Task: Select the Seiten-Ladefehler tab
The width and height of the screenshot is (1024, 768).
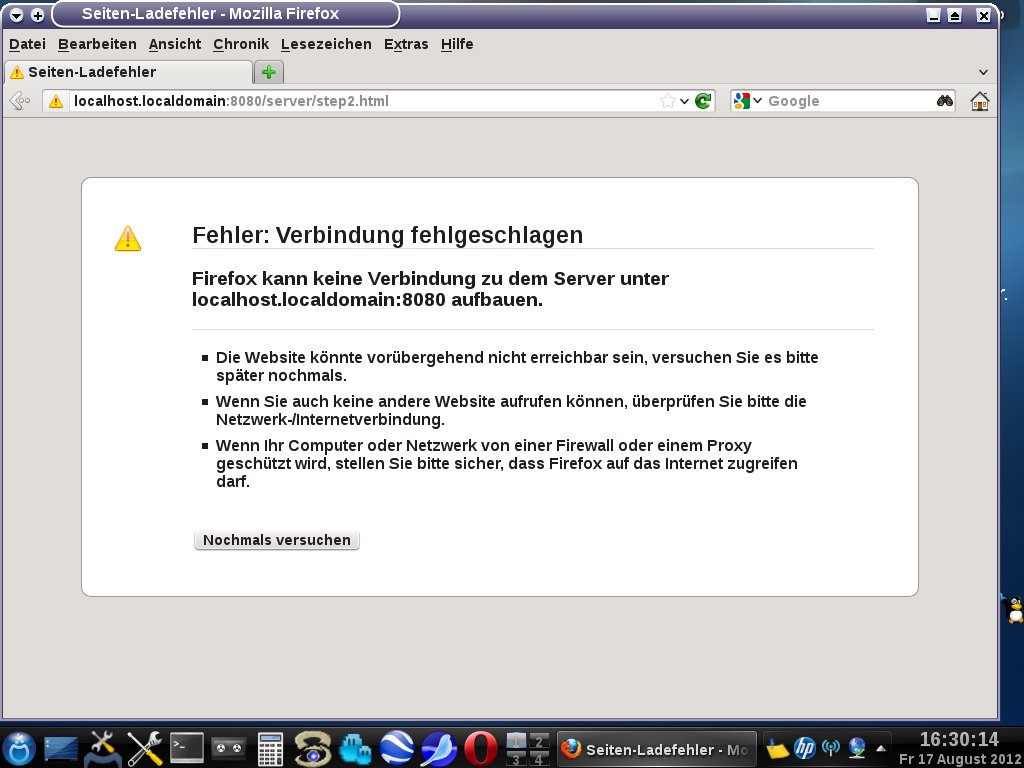Action: (128, 72)
